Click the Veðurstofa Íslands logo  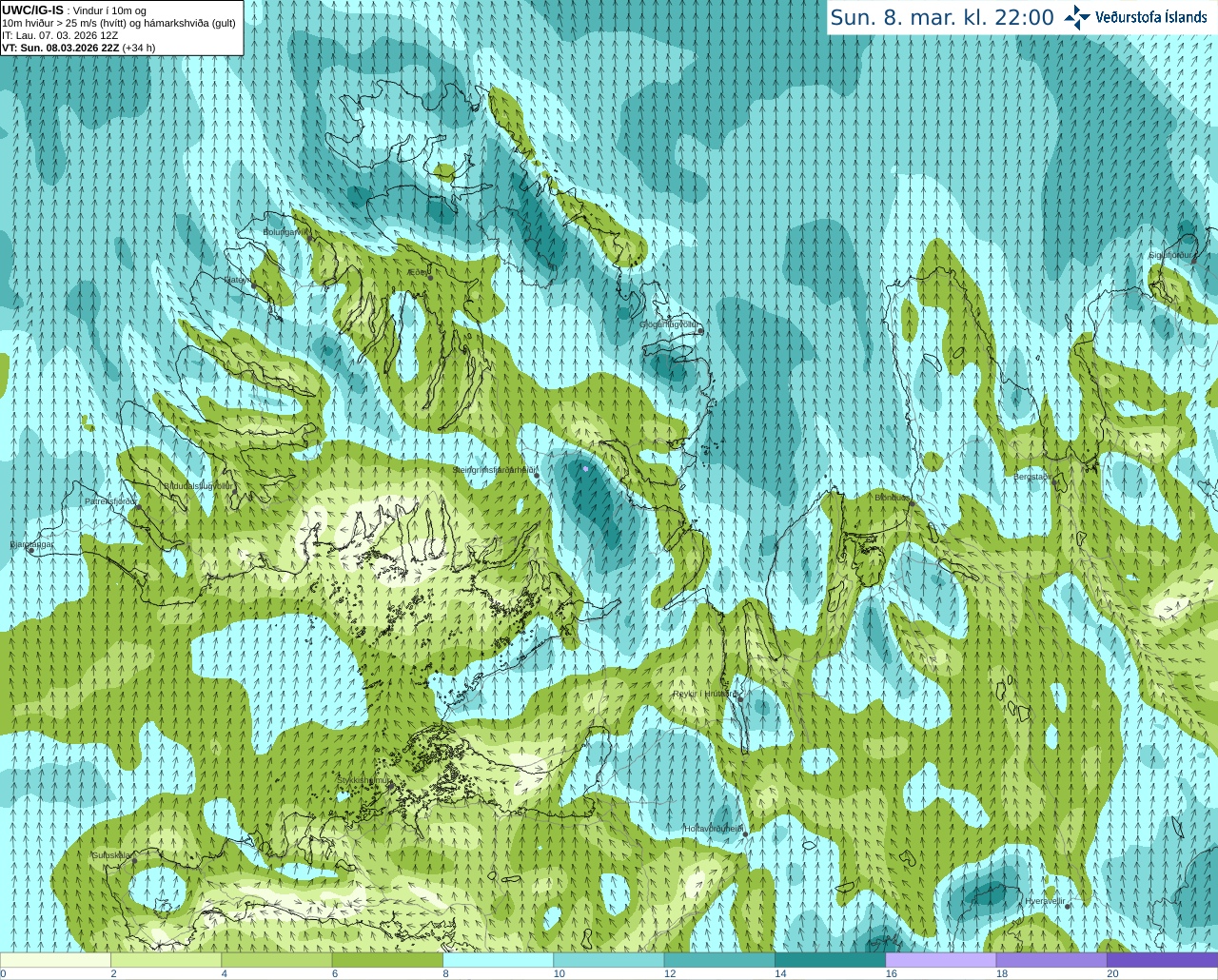(x=1135, y=17)
